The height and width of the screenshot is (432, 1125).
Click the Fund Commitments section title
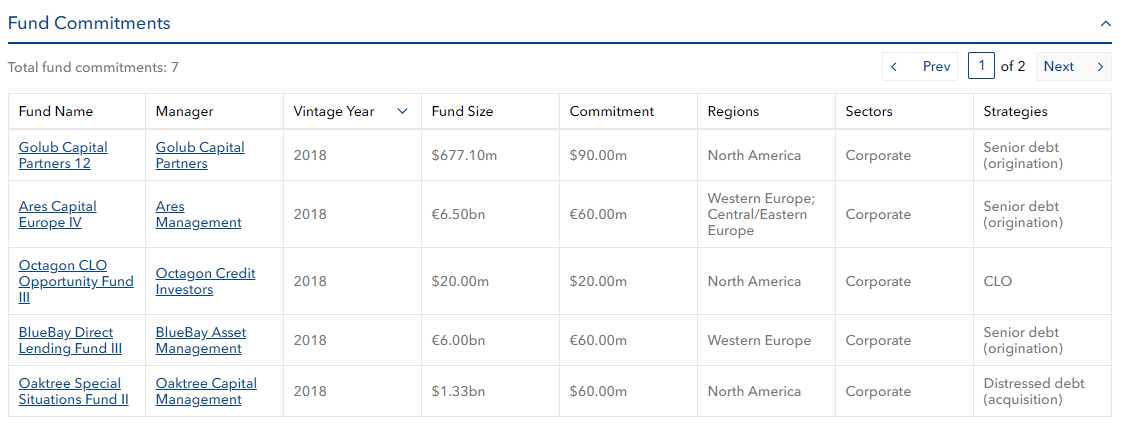(x=89, y=23)
